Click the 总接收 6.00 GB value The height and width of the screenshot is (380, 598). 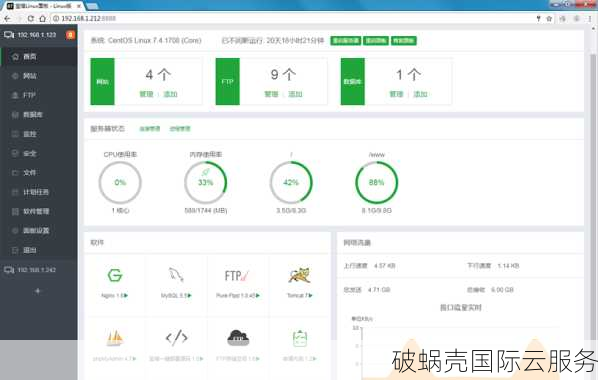[x=502, y=290]
